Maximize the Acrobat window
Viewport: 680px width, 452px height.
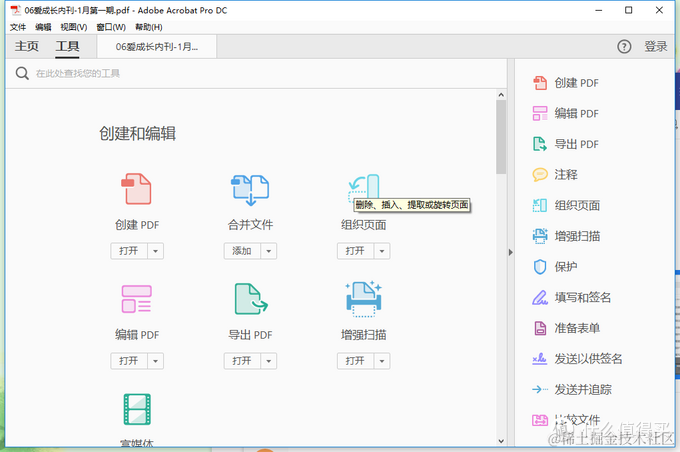coord(628,10)
